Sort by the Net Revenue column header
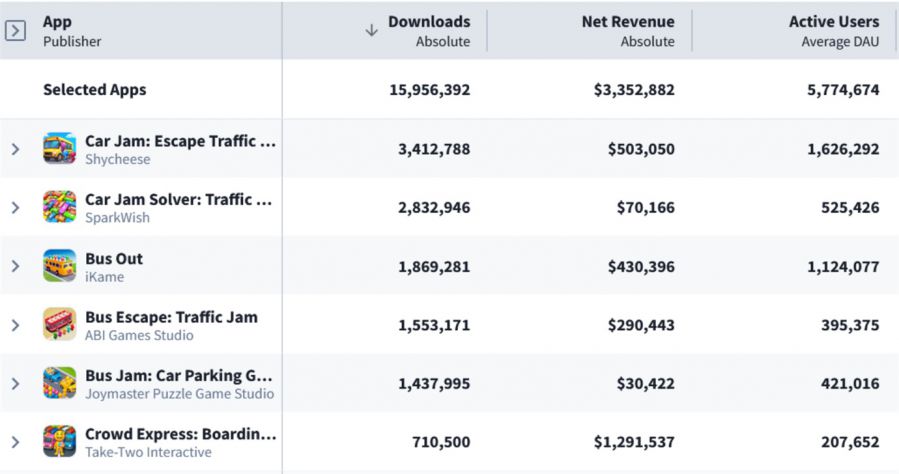The width and height of the screenshot is (899, 474). [x=627, y=22]
